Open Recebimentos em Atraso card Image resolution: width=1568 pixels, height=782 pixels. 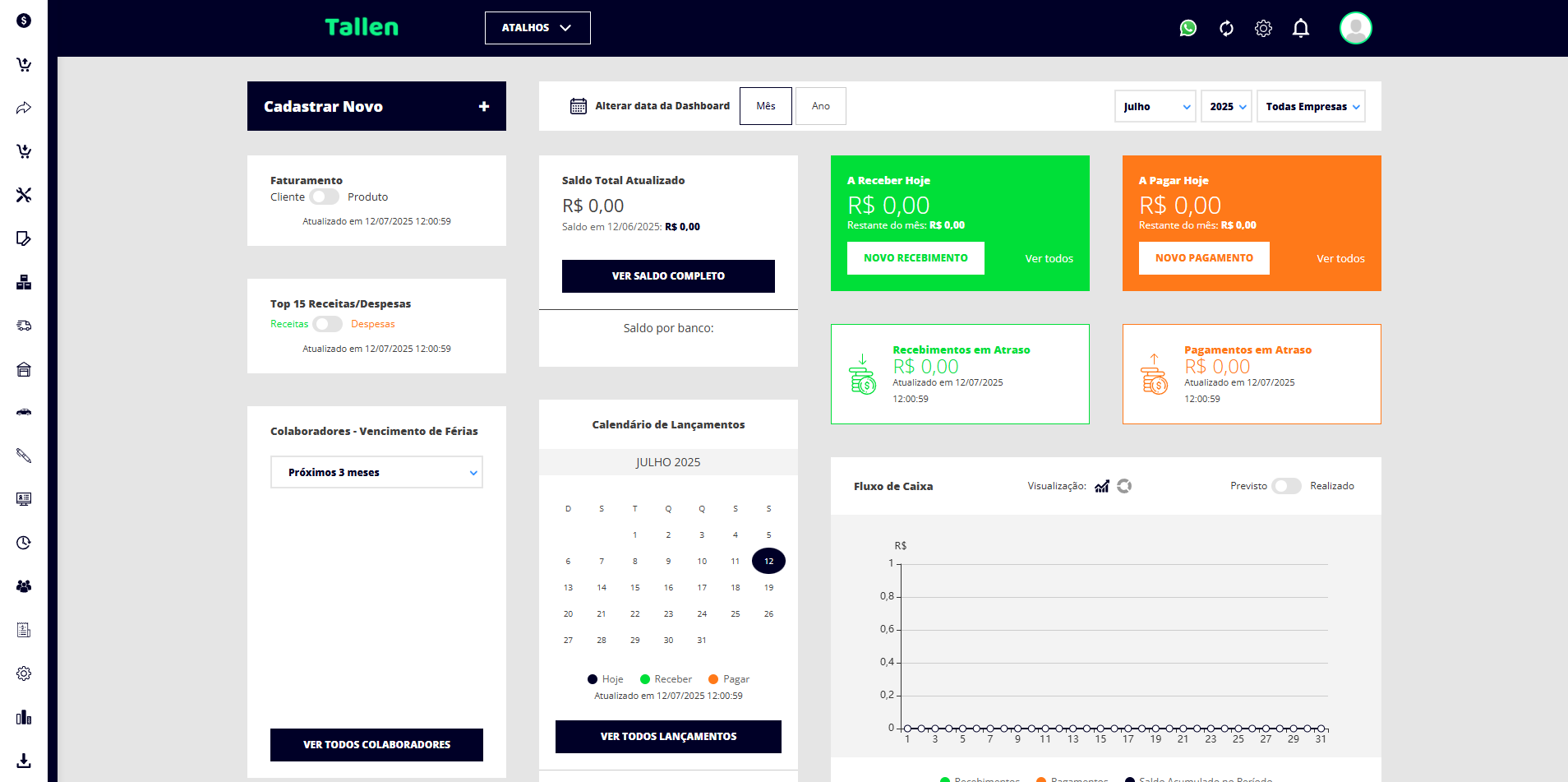click(x=960, y=374)
